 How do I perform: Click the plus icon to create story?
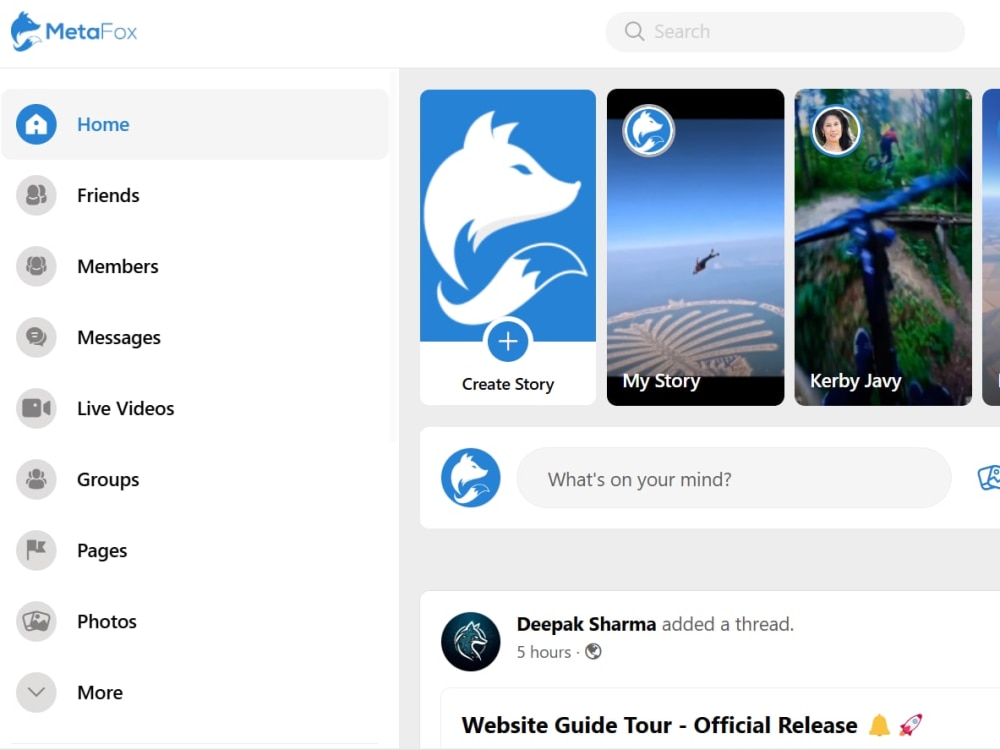(x=508, y=341)
